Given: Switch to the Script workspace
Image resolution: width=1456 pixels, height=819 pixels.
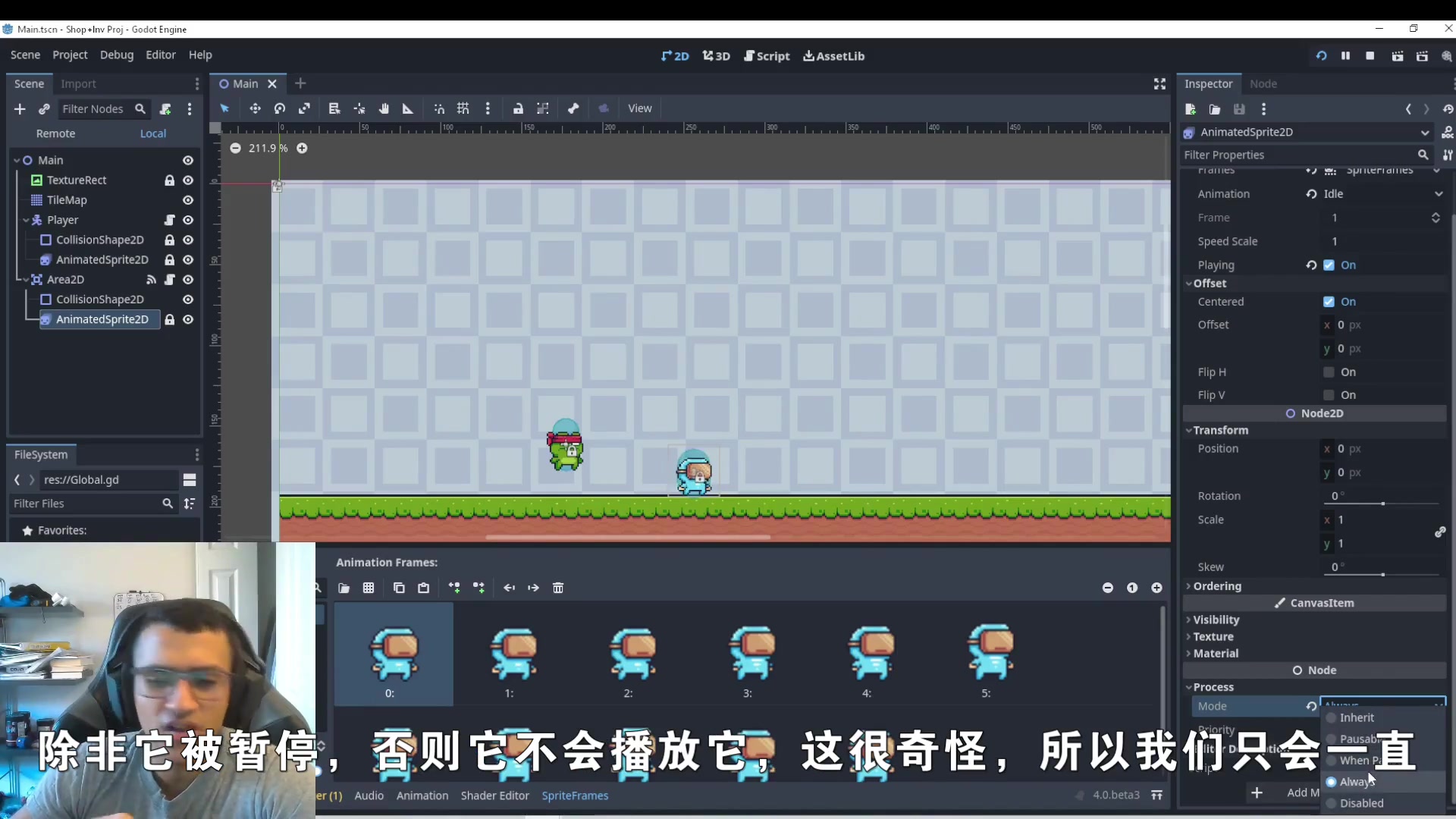Looking at the screenshot, I should [x=767, y=56].
